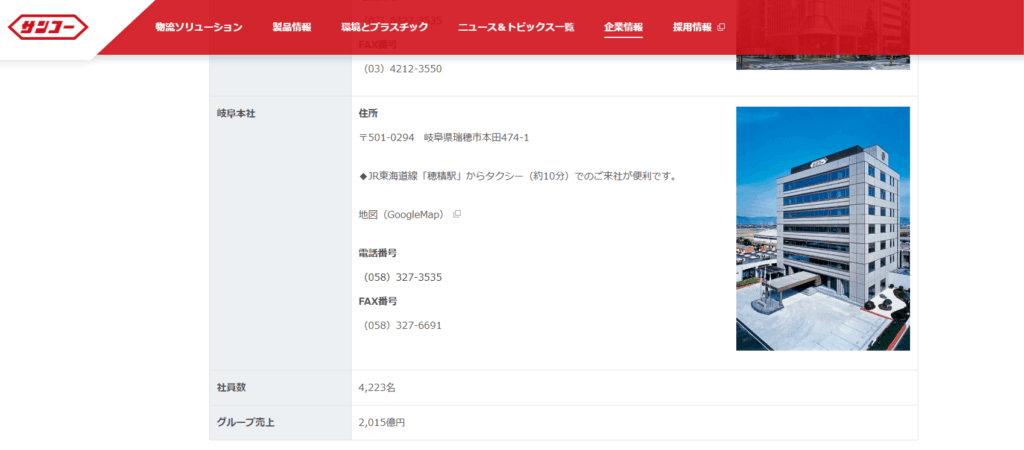
Task: Click the 社員数 row label
Action: click(229, 387)
